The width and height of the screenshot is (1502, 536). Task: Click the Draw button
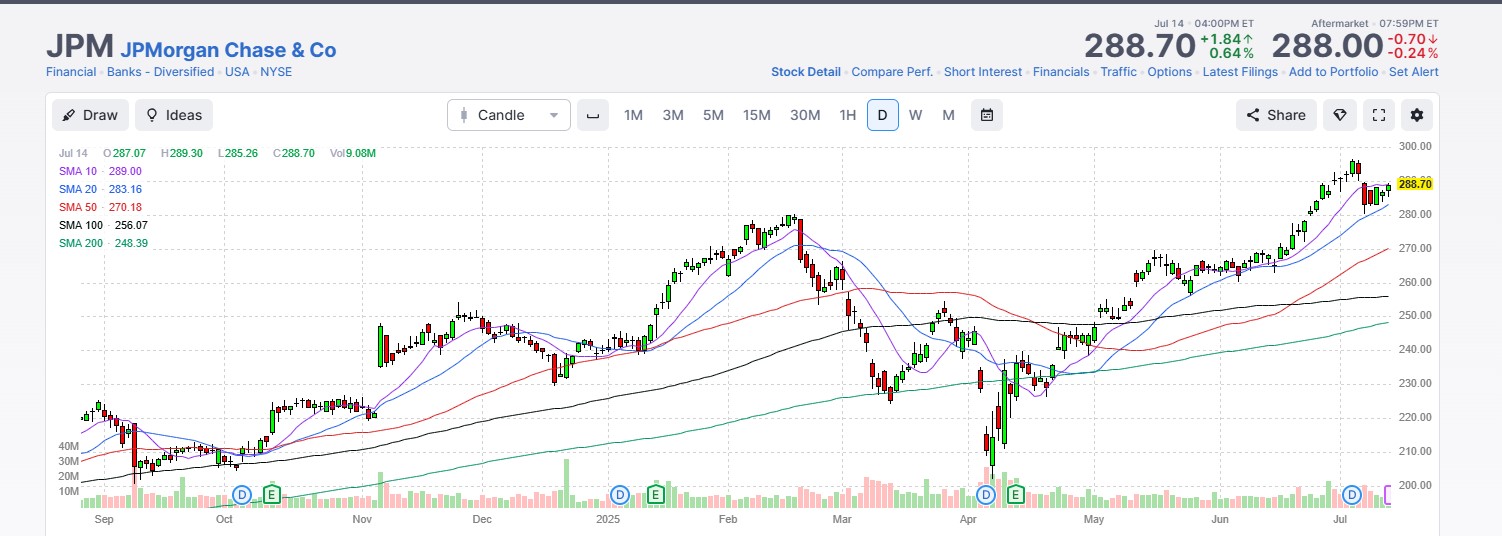tap(90, 115)
